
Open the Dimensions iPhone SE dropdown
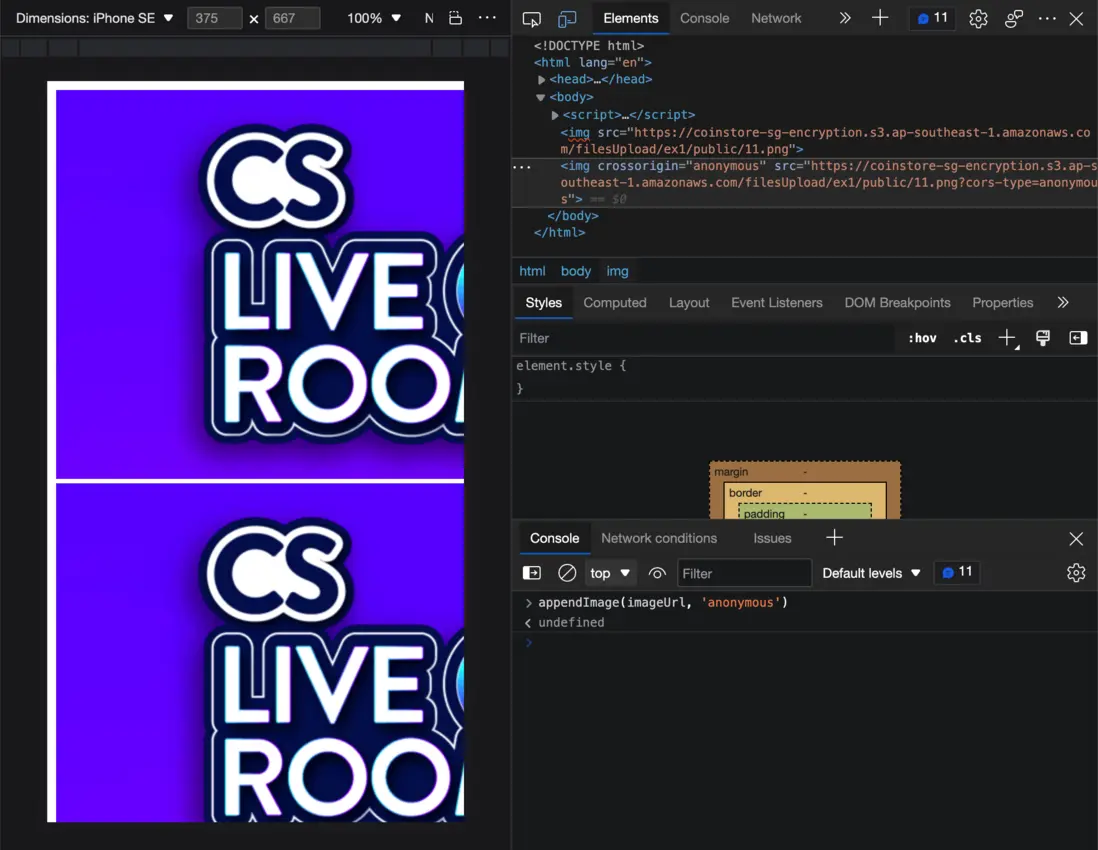click(x=94, y=18)
